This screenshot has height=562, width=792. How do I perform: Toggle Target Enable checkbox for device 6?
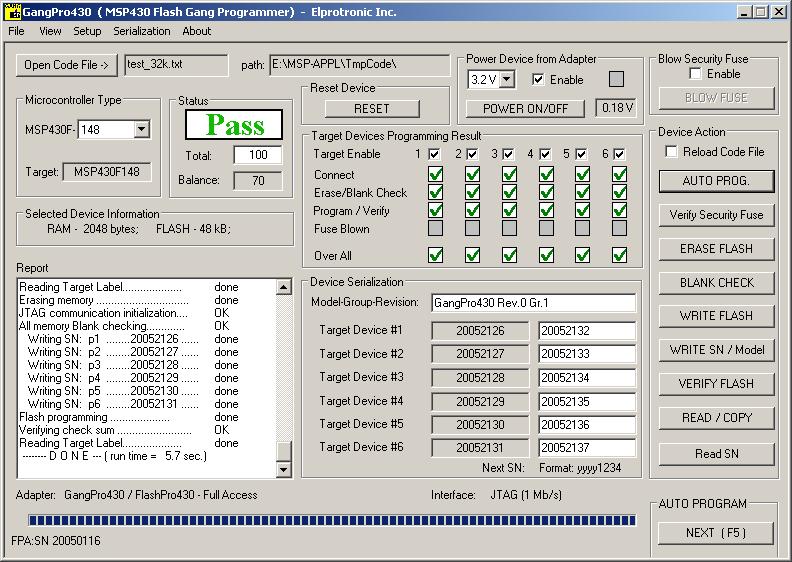(619, 154)
